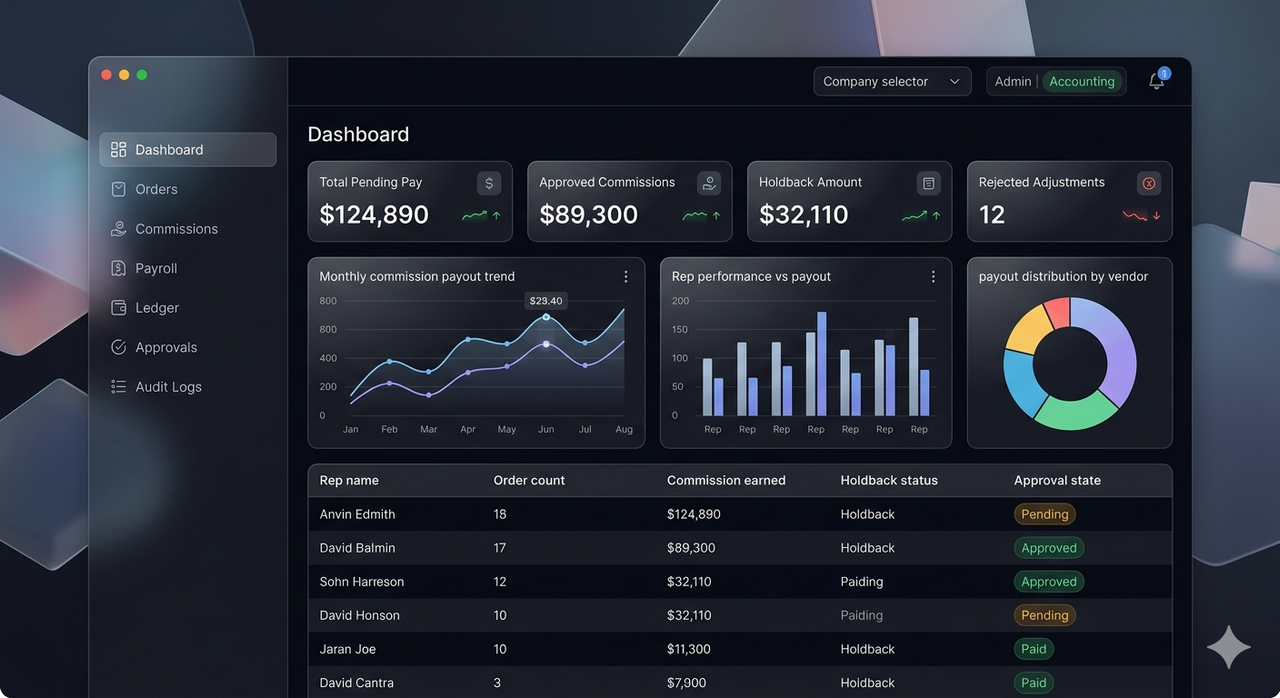
Task: Select the Admin role
Action: (x=1013, y=82)
